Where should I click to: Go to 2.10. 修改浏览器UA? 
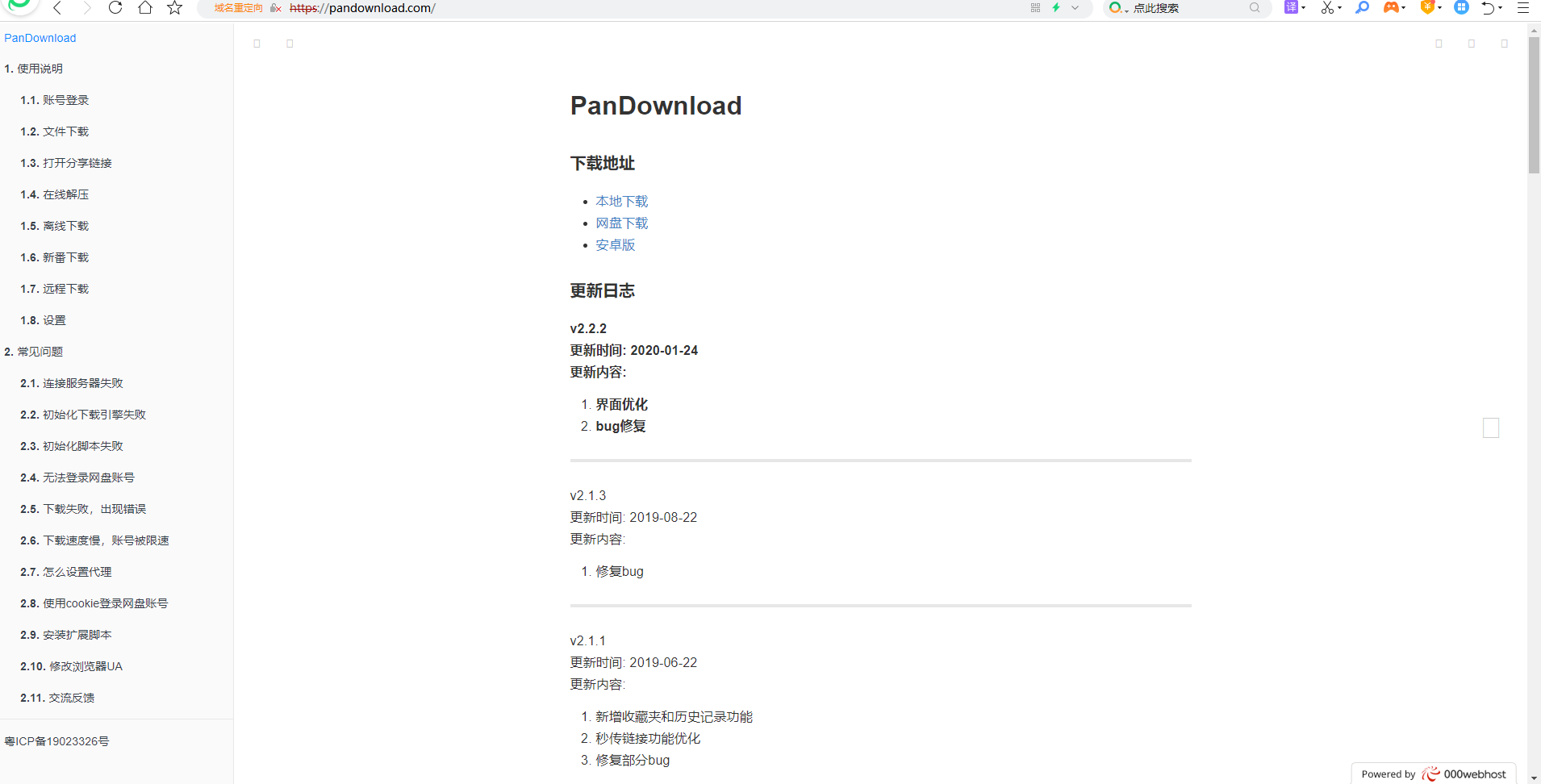(x=72, y=666)
